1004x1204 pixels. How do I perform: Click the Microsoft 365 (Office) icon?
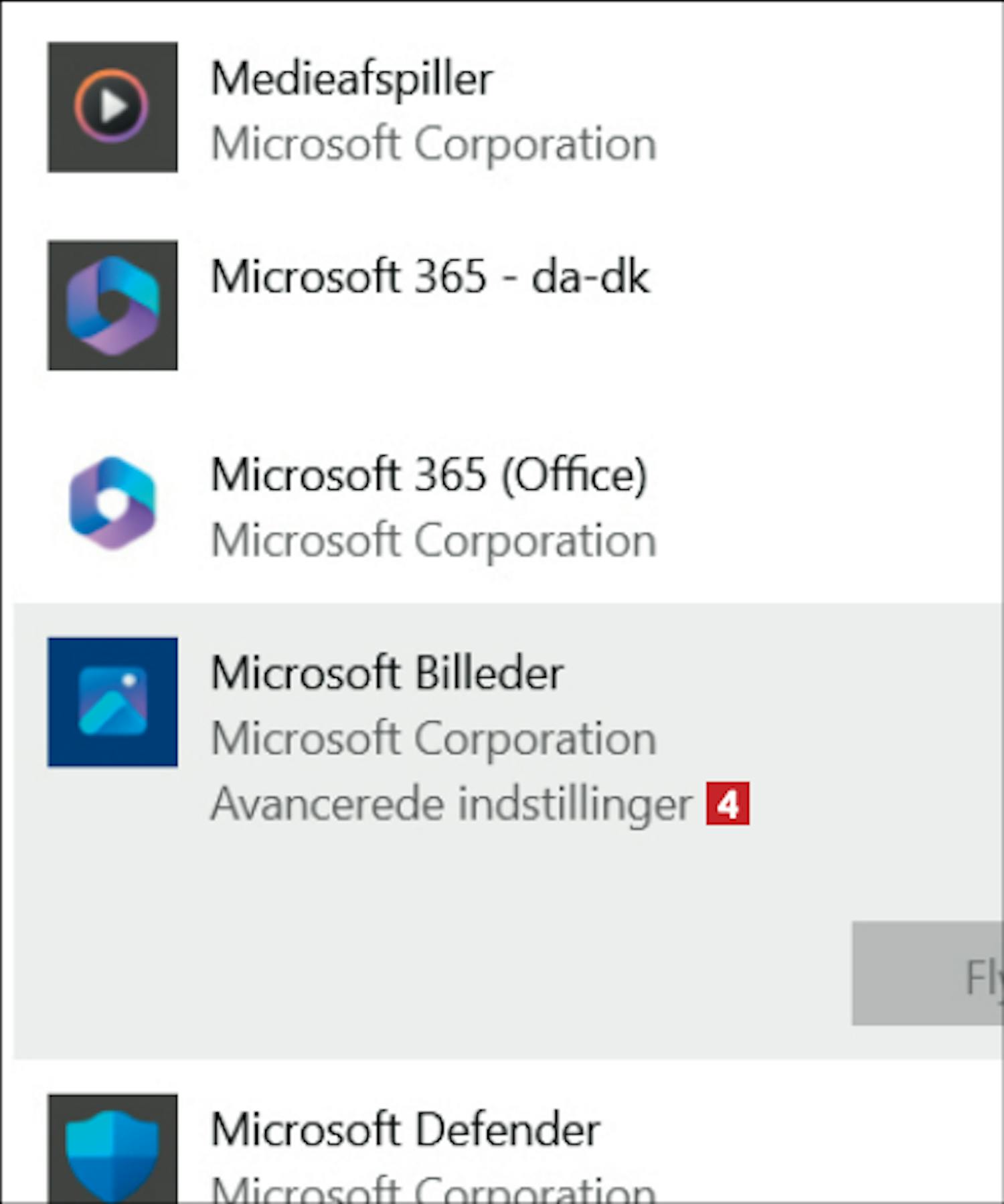pos(112,503)
